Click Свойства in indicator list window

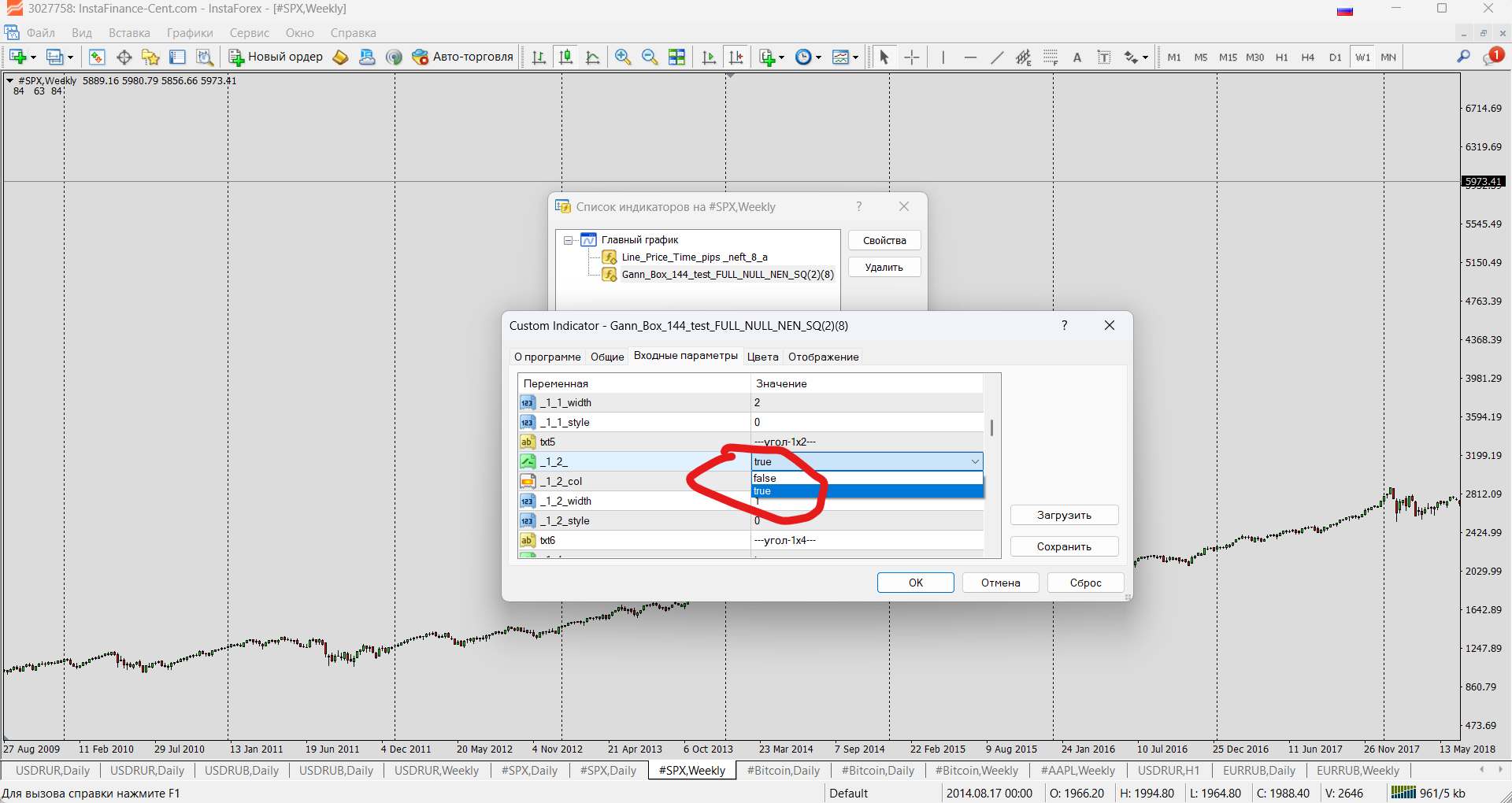point(884,240)
